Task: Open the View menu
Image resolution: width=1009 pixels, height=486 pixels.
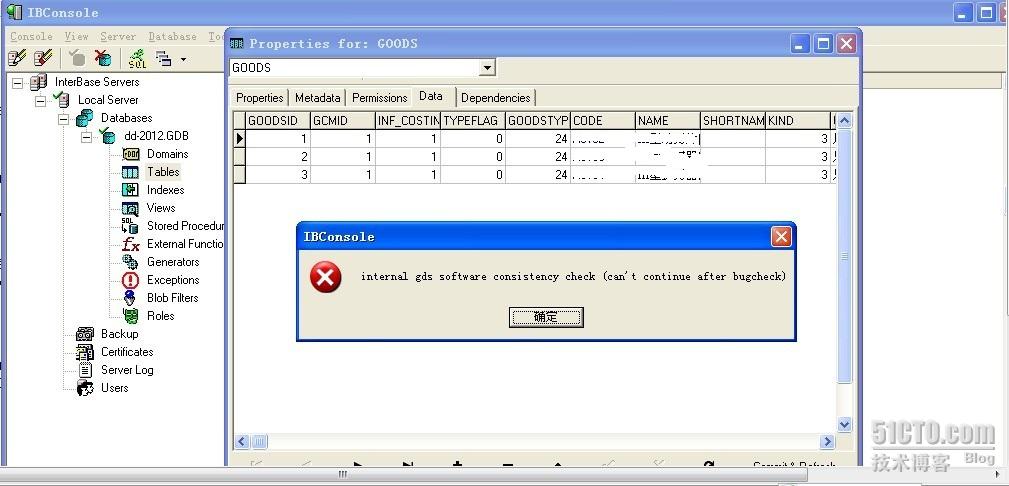Action: coord(76,37)
